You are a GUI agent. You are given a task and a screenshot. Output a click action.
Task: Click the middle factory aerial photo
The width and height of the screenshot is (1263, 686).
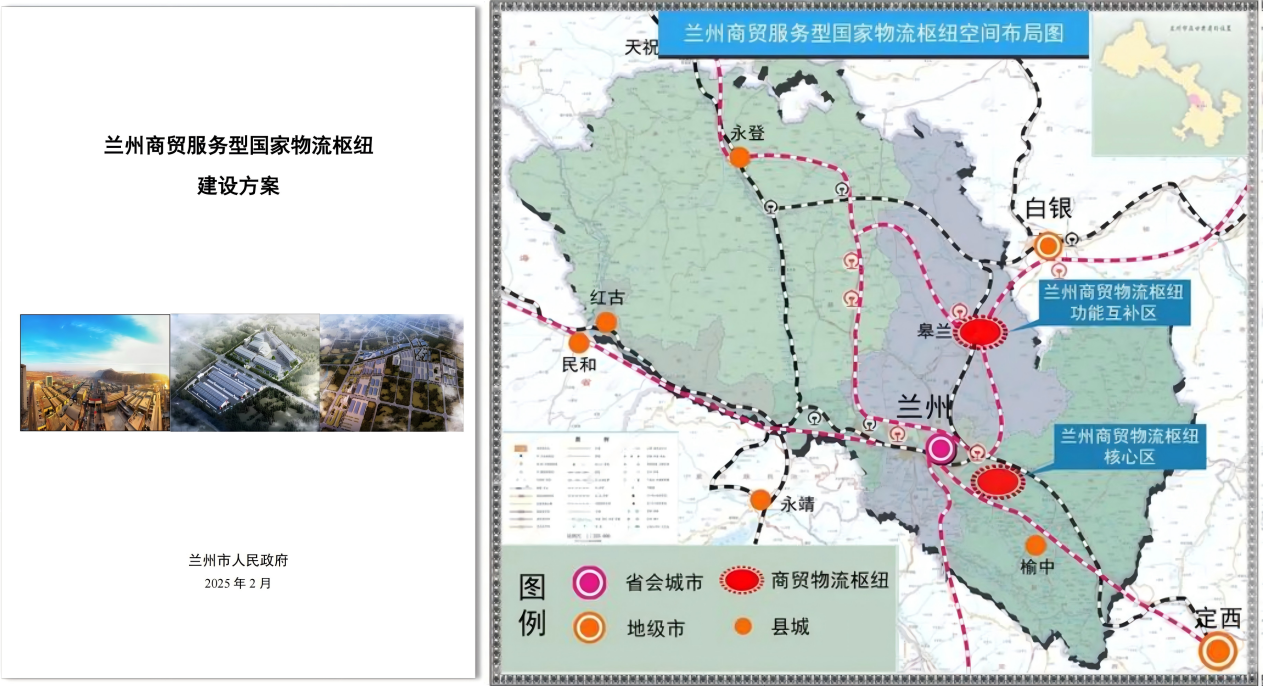coord(243,373)
